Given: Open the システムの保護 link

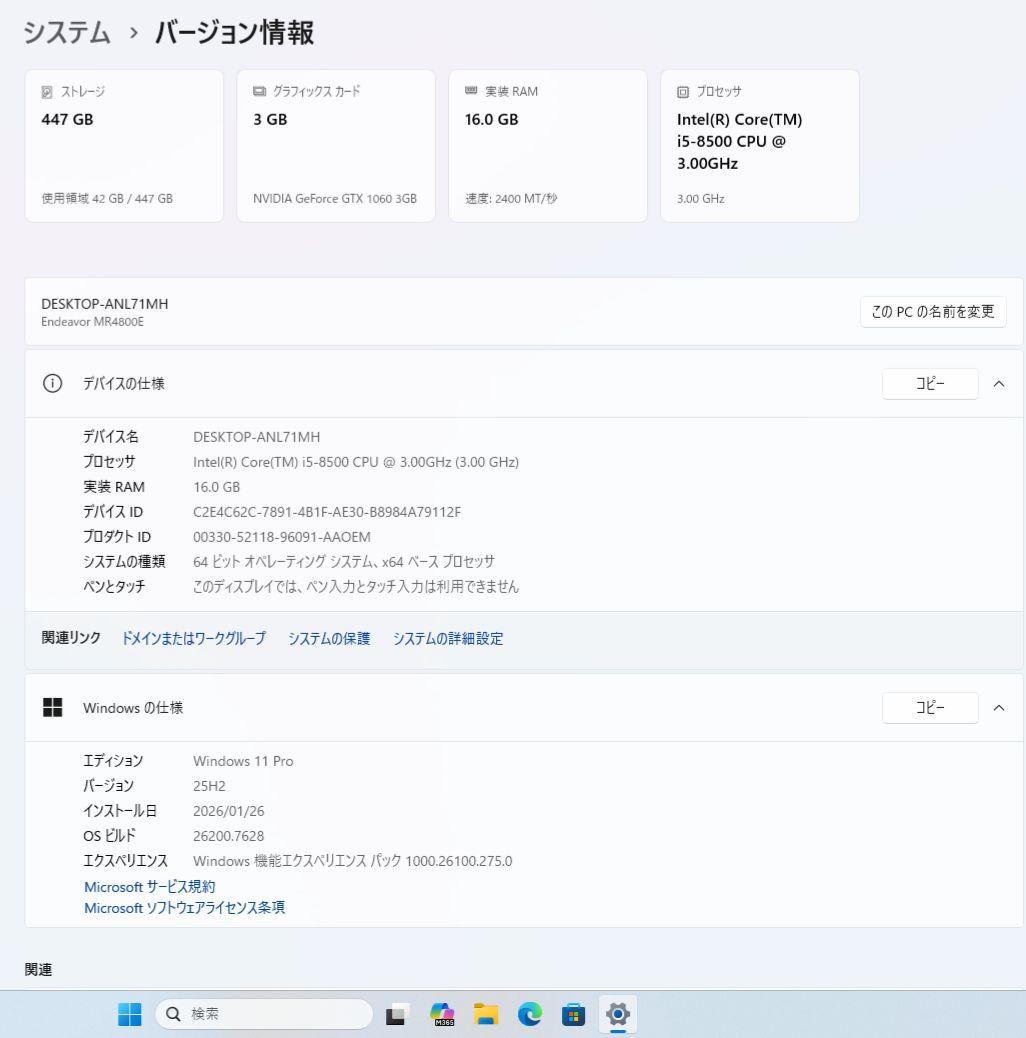Looking at the screenshot, I should 329,638.
